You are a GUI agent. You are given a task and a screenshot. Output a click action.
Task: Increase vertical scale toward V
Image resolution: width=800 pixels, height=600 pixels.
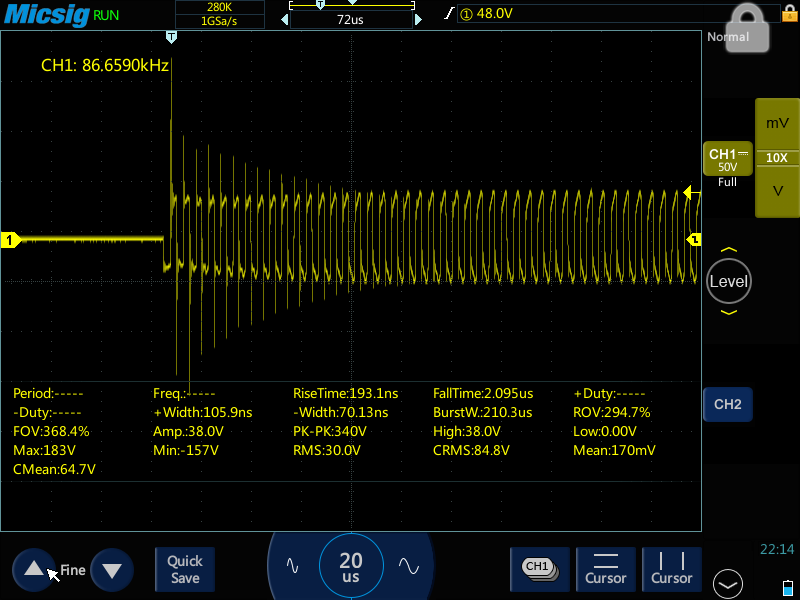point(777,191)
